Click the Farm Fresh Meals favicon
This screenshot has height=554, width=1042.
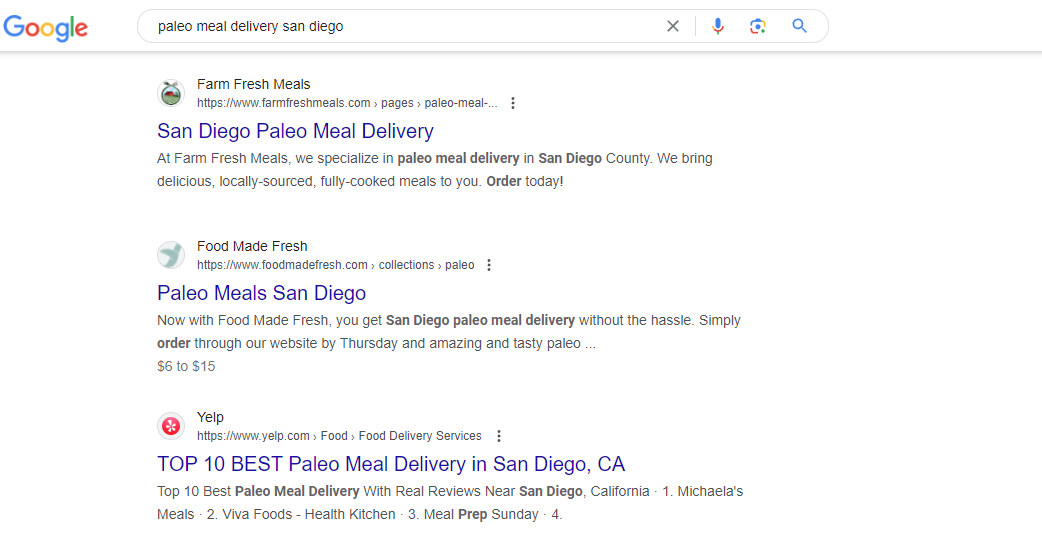[171, 94]
